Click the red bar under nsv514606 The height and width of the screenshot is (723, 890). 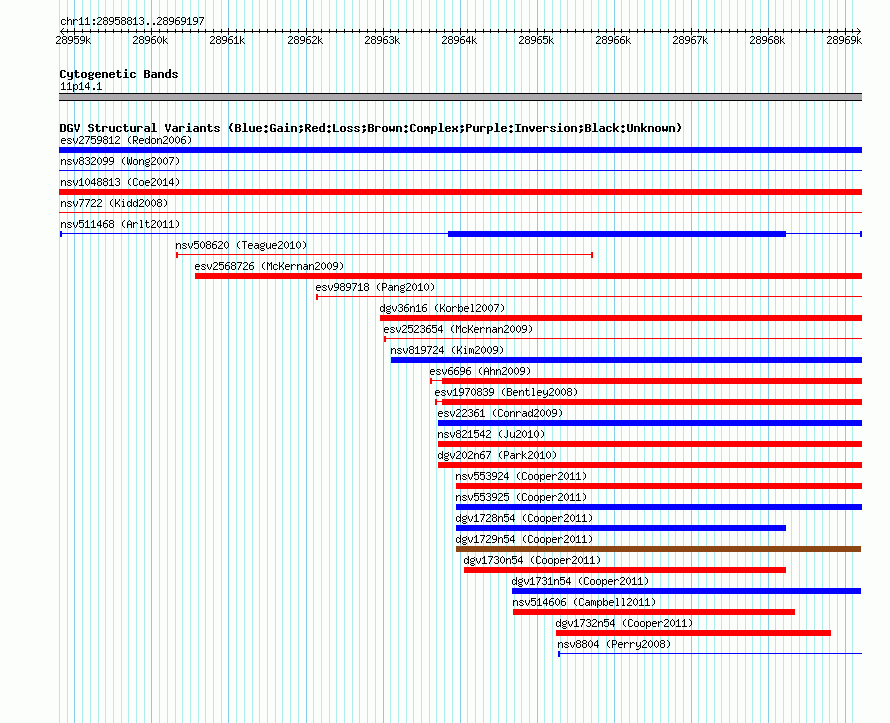pyautogui.click(x=654, y=612)
